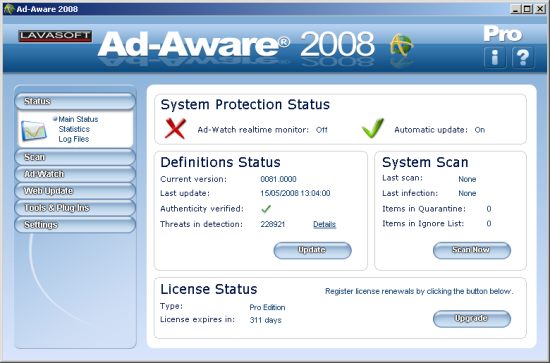
Task: Click the authenticity verified green checkmark
Action: (266, 209)
